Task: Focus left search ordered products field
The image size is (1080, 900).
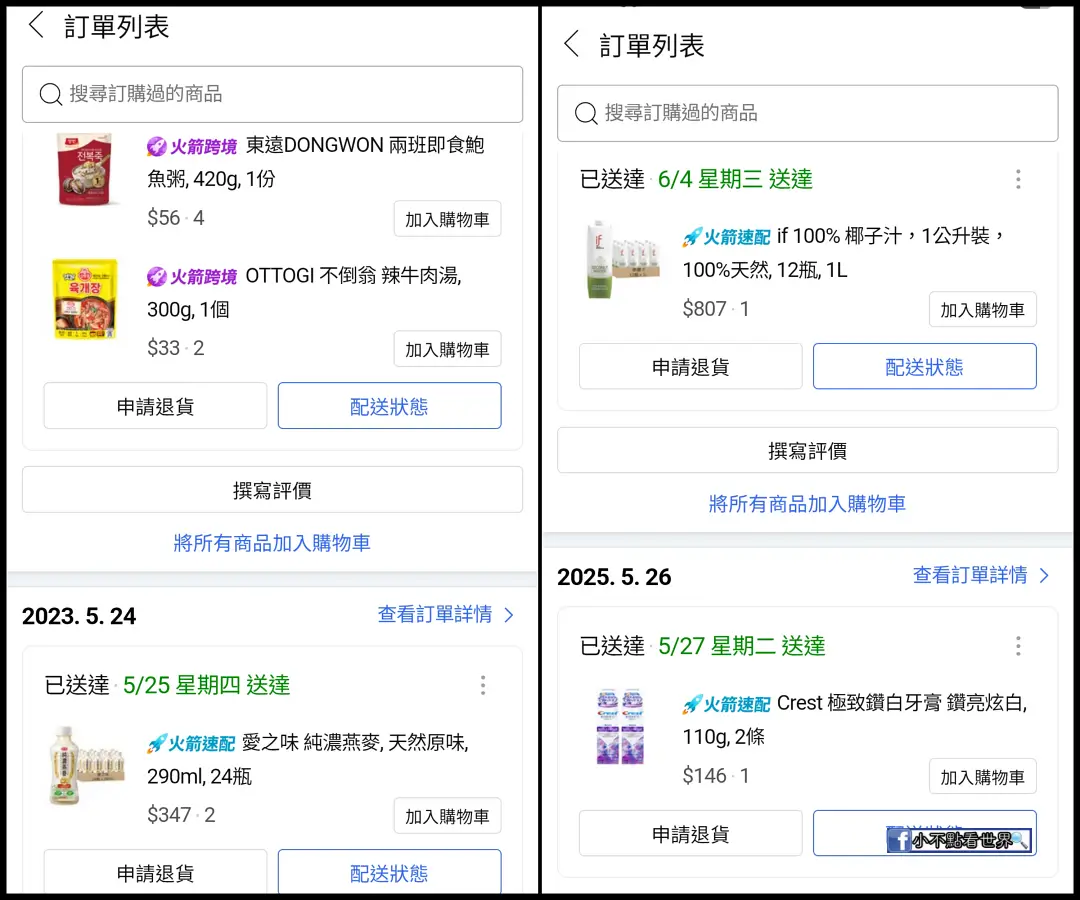Action: click(x=272, y=94)
